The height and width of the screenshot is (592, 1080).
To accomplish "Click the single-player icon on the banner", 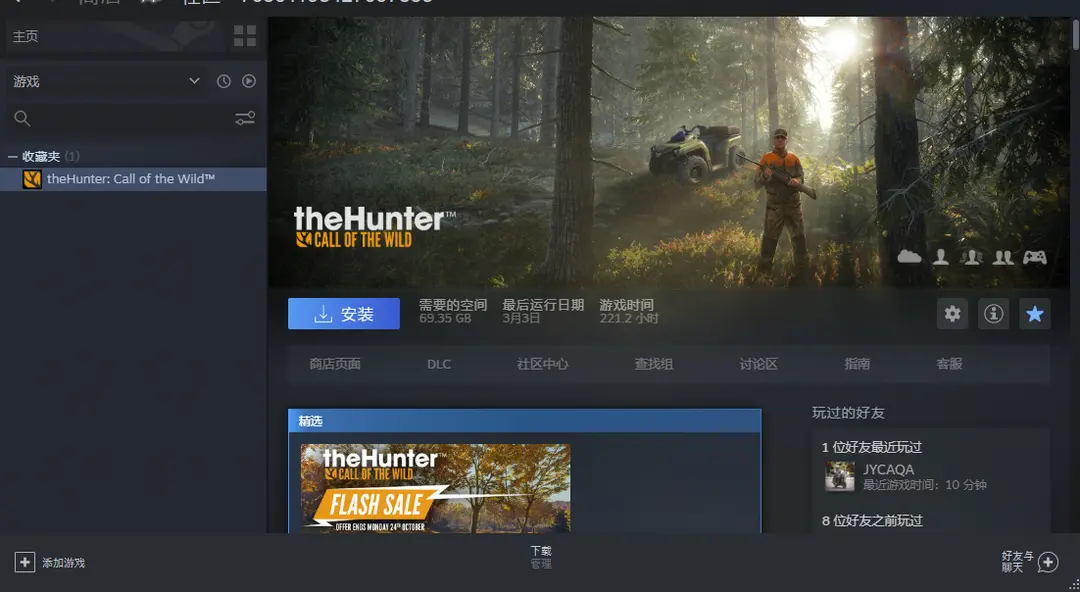I will pos(941,257).
